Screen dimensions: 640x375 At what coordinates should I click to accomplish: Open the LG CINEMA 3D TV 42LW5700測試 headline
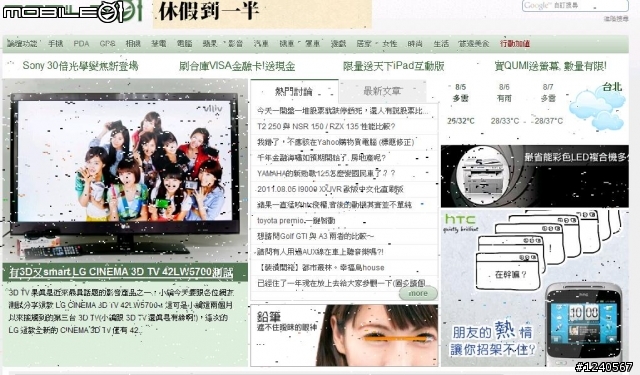pos(121,272)
